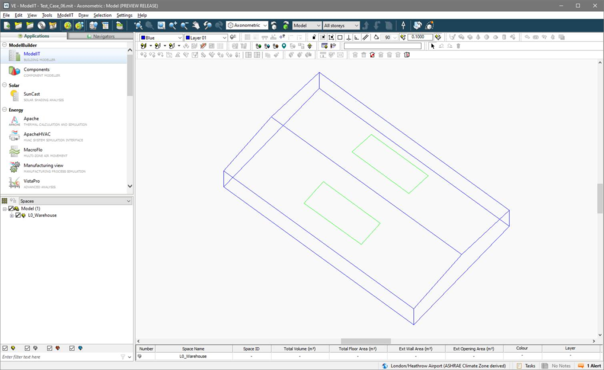Image resolution: width=604 pixels, height=370 pixels.
Task: Open the ModelIT menu
Action: 65,15
